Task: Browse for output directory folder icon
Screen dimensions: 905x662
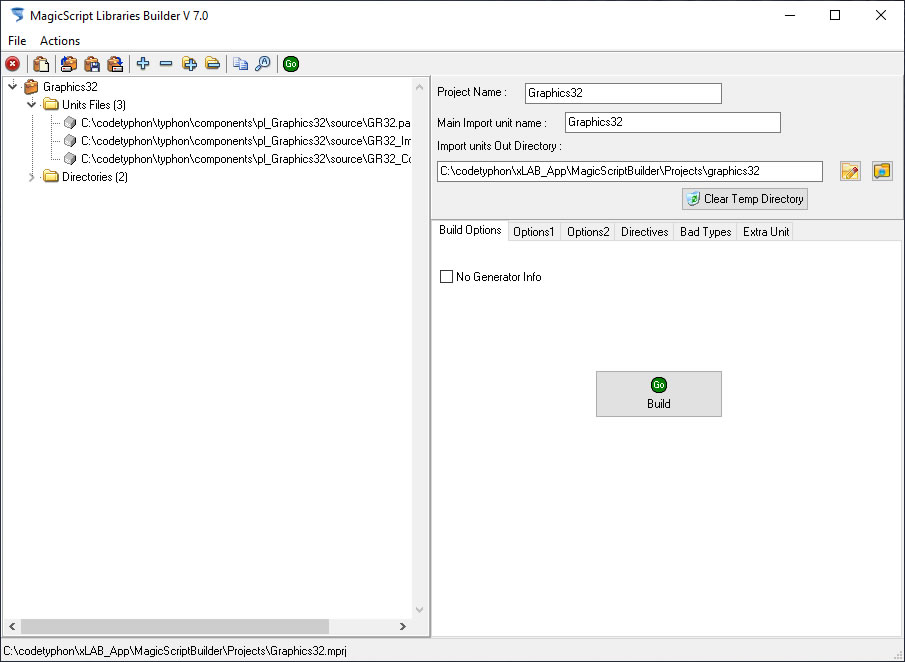Action: (882, 171)
